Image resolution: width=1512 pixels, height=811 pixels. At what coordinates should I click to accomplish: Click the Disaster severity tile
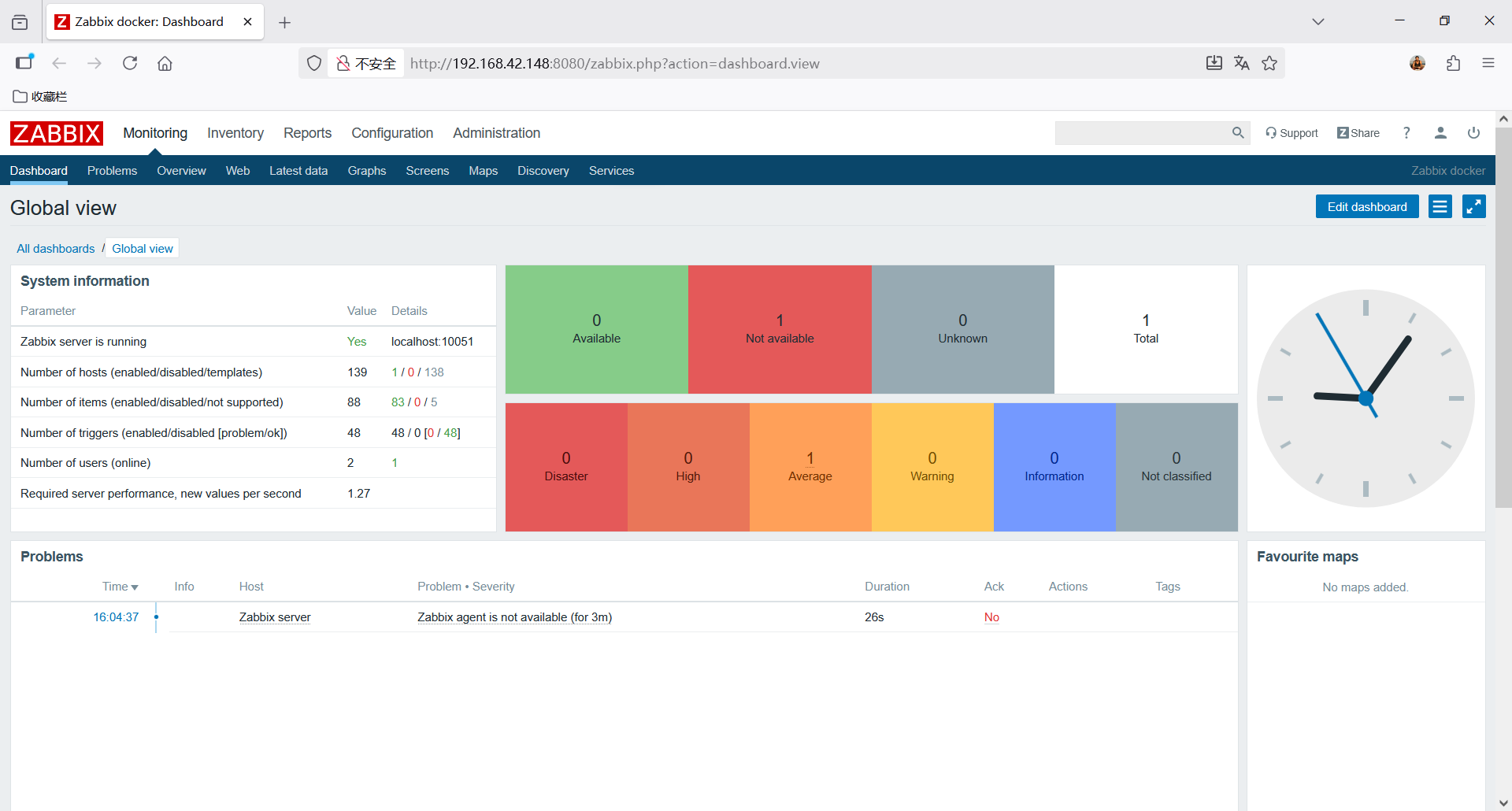566,467
